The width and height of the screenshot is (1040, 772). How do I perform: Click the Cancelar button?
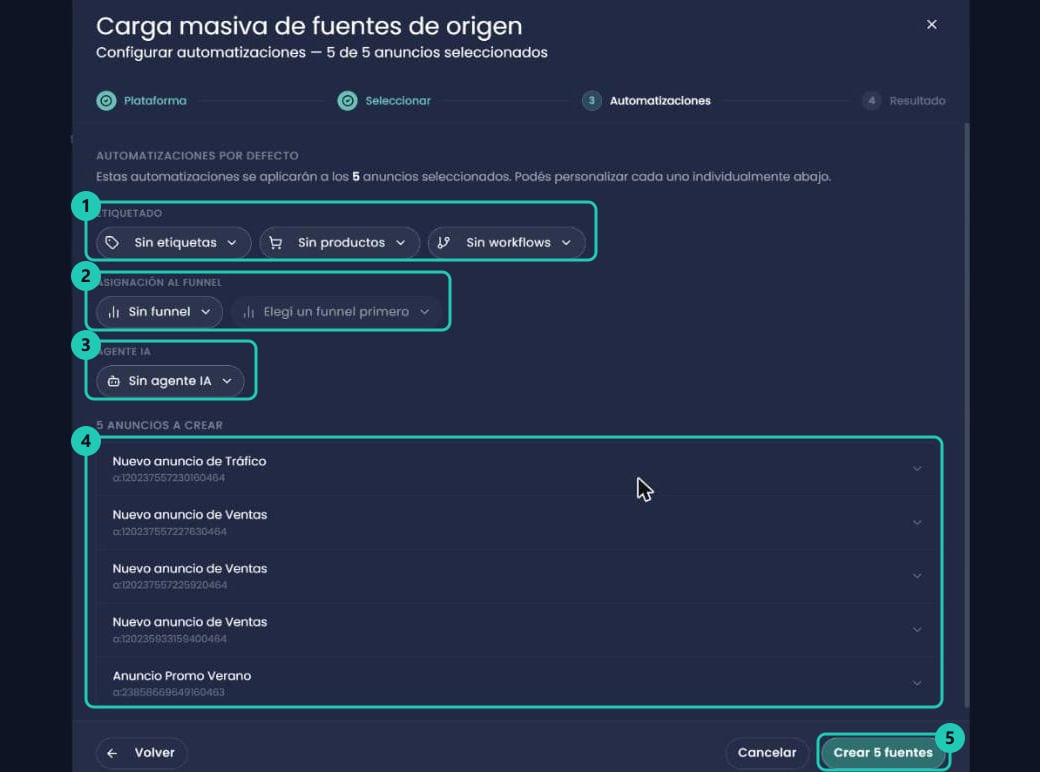[767, 753]
